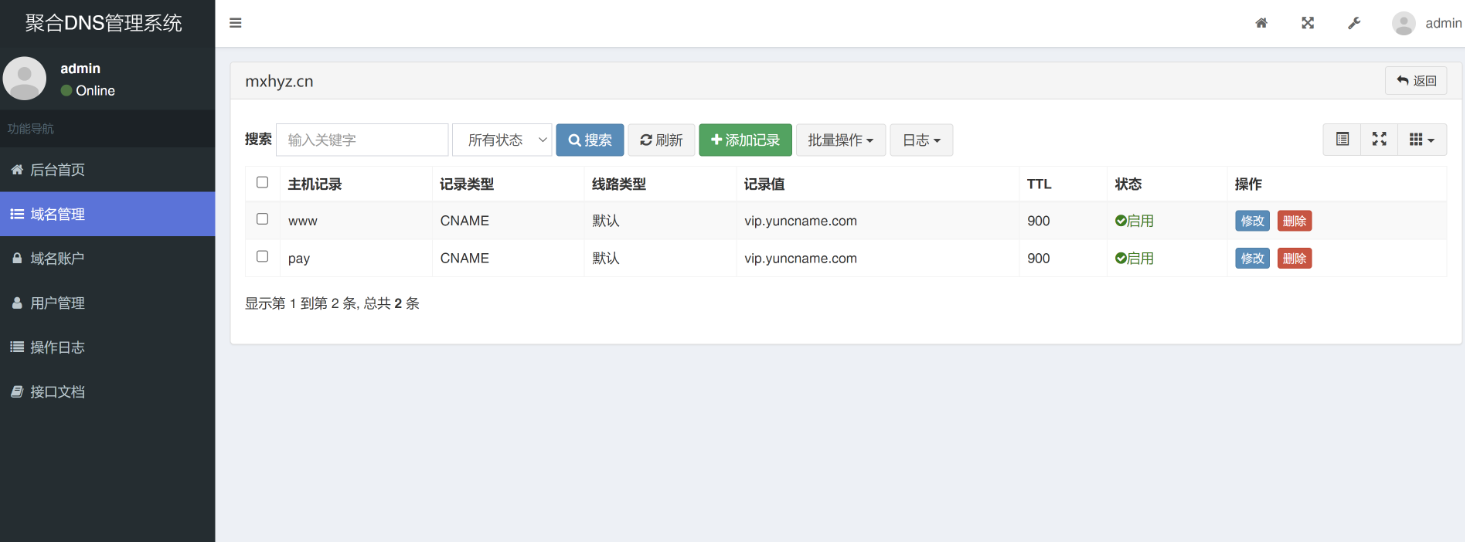Open 域名账户 in sidebar
The width and height of the screenshot is (1465, 542).
click(107, 258)
